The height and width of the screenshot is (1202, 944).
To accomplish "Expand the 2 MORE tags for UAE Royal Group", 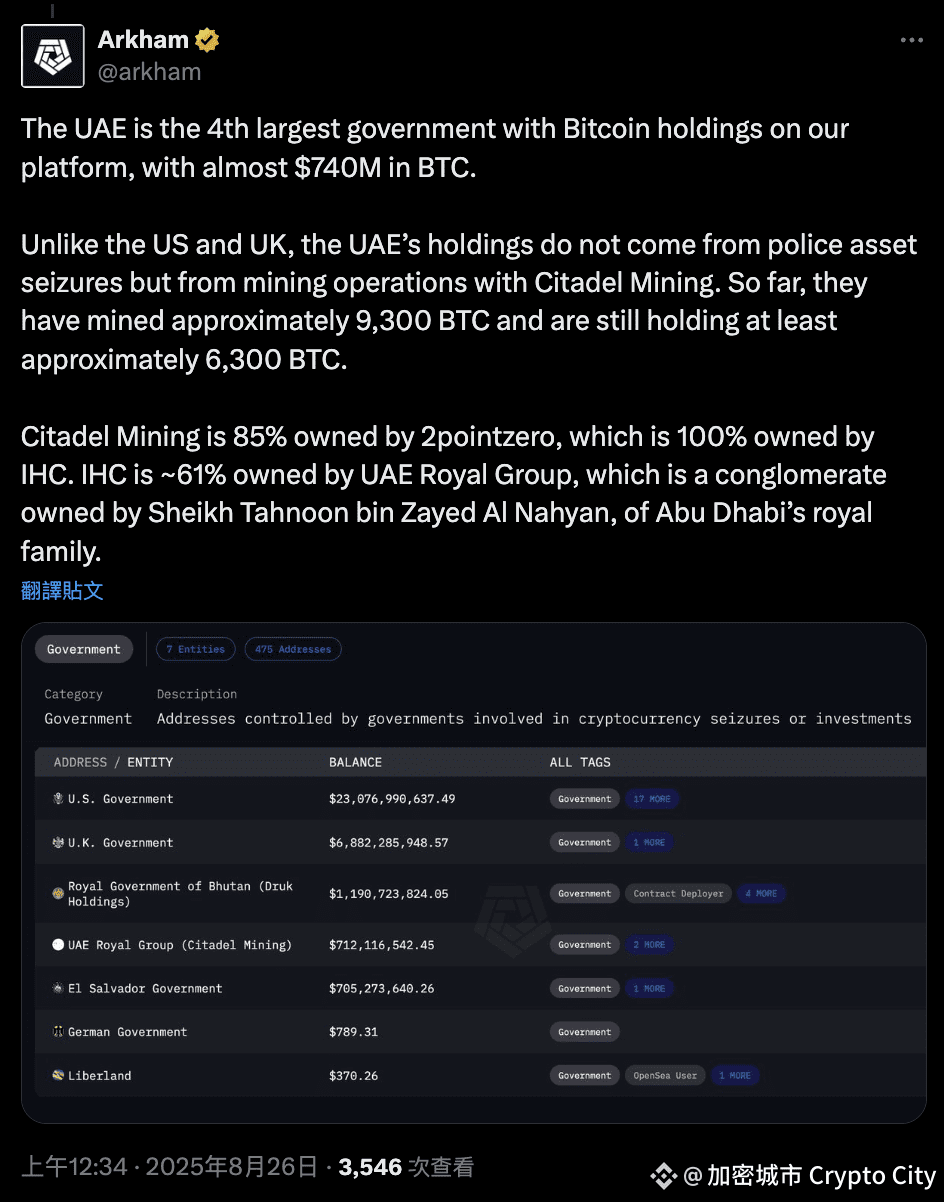I will click(649, 945).
